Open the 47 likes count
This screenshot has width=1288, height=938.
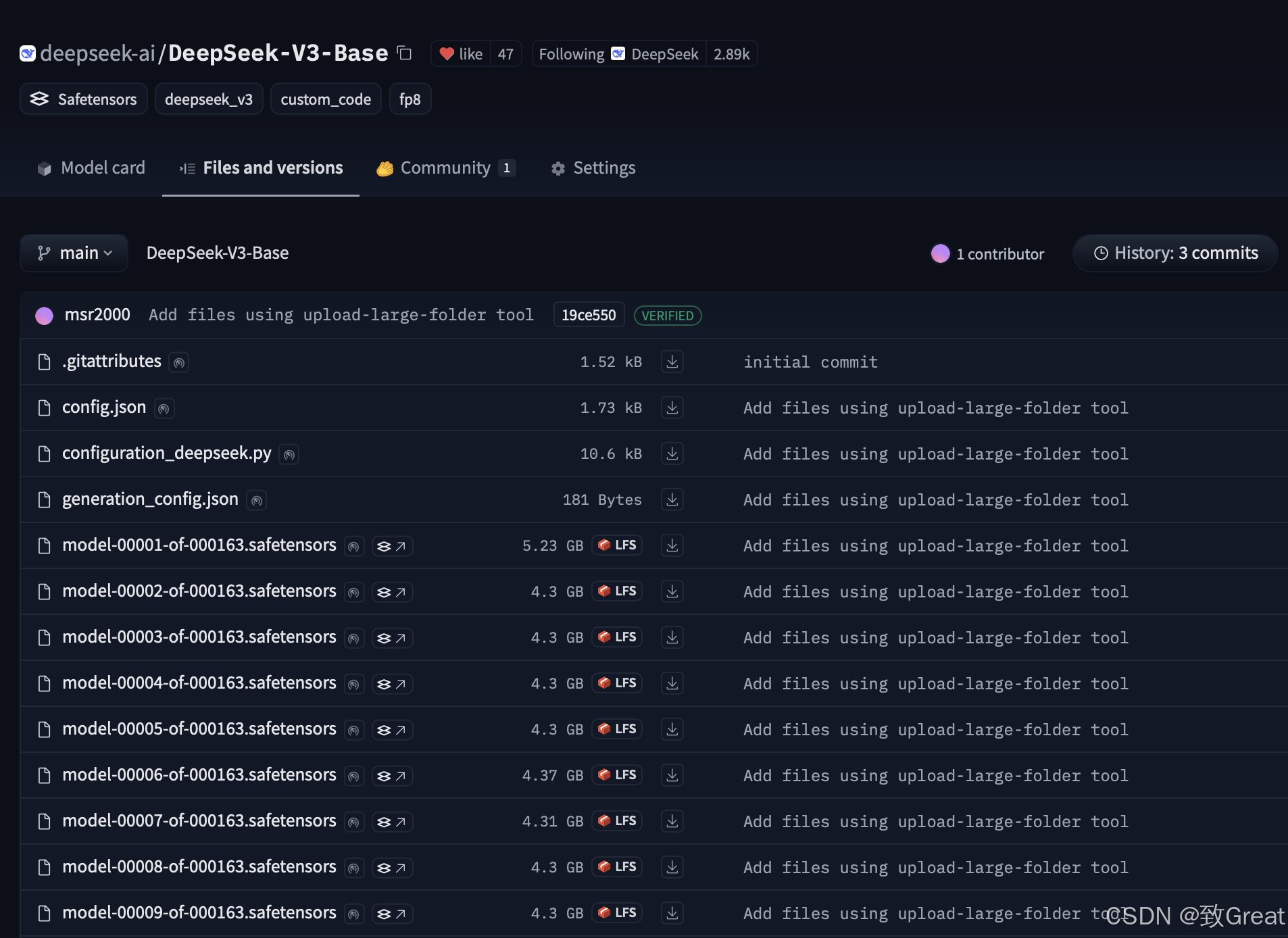pyautogui.click(x=505, y=54)
